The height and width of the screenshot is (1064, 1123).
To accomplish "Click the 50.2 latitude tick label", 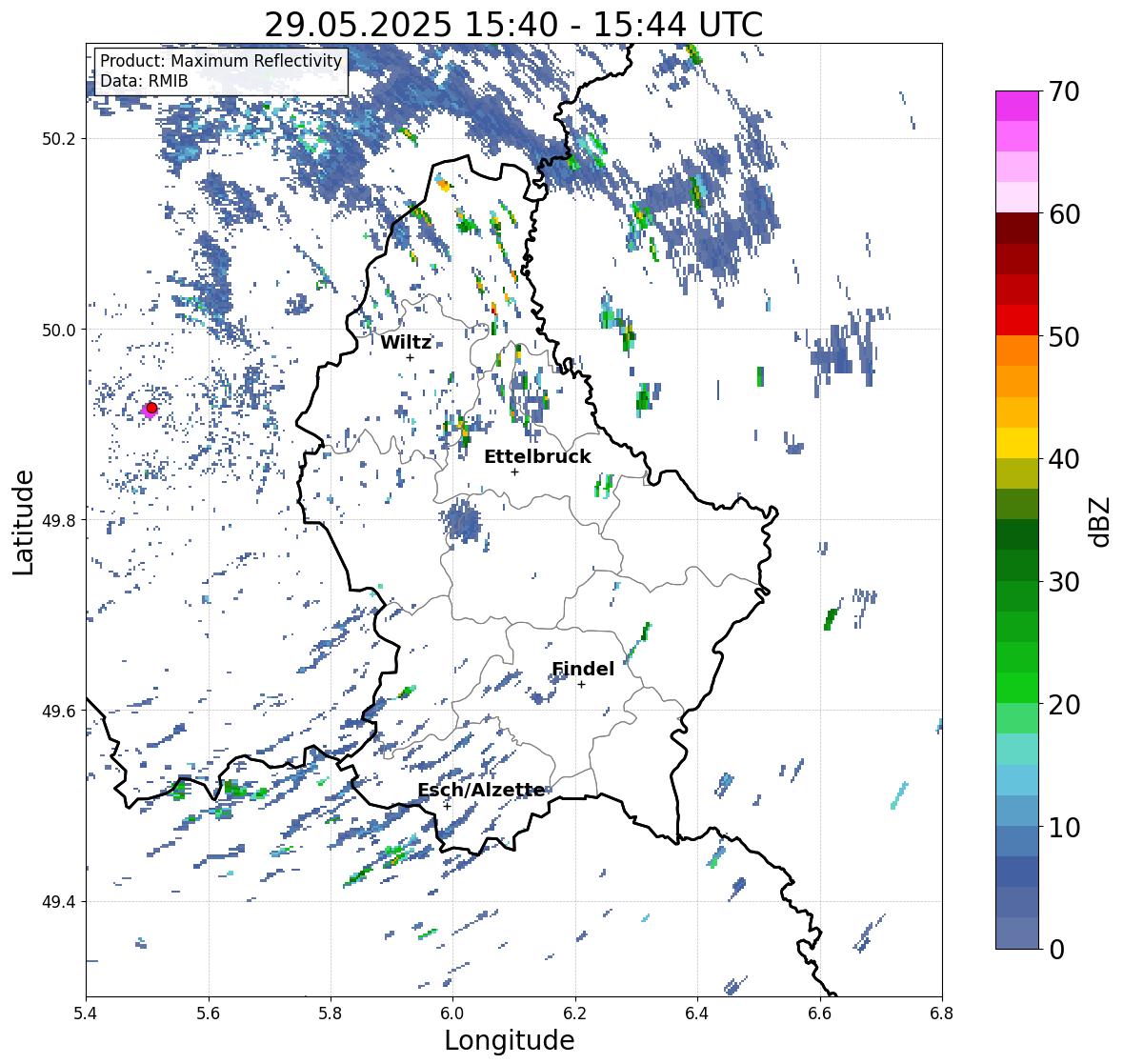I will 59,139.
